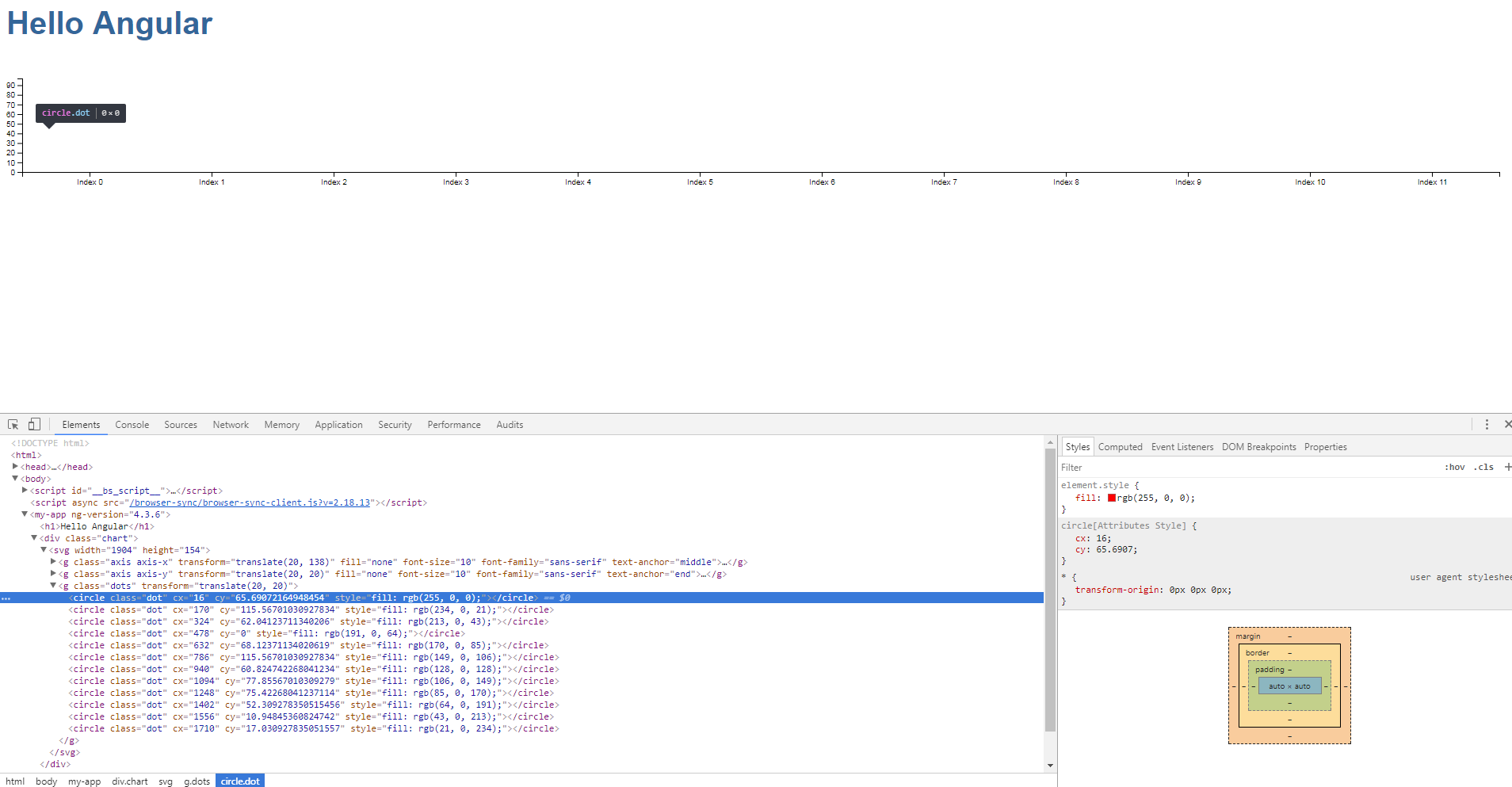
Task: Open the browser-sync-client.js script link
Action: 250,502
